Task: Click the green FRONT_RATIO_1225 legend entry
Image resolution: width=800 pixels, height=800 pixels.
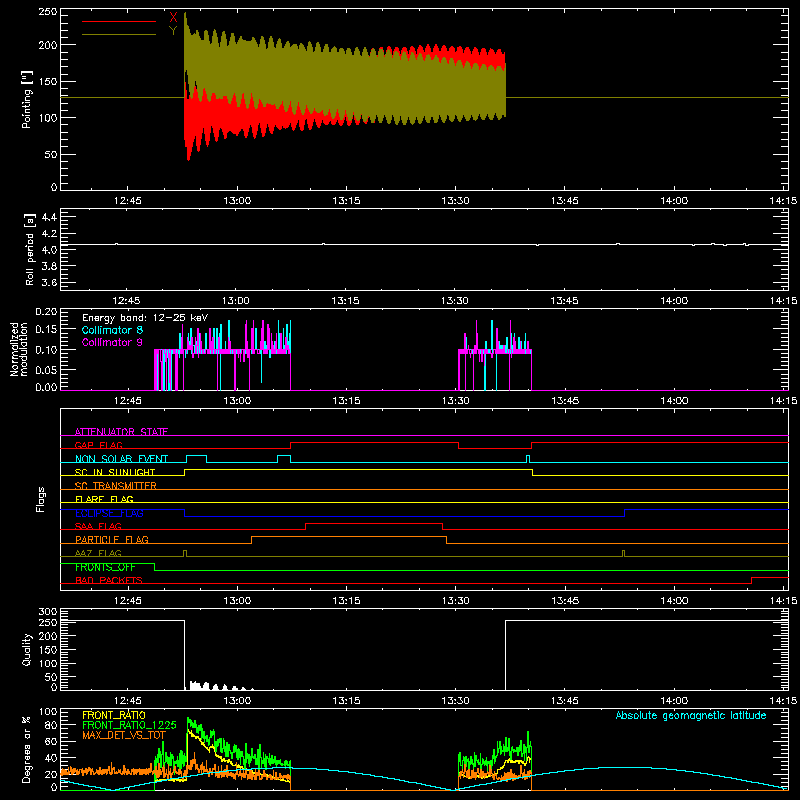Action: pos(129,725)
